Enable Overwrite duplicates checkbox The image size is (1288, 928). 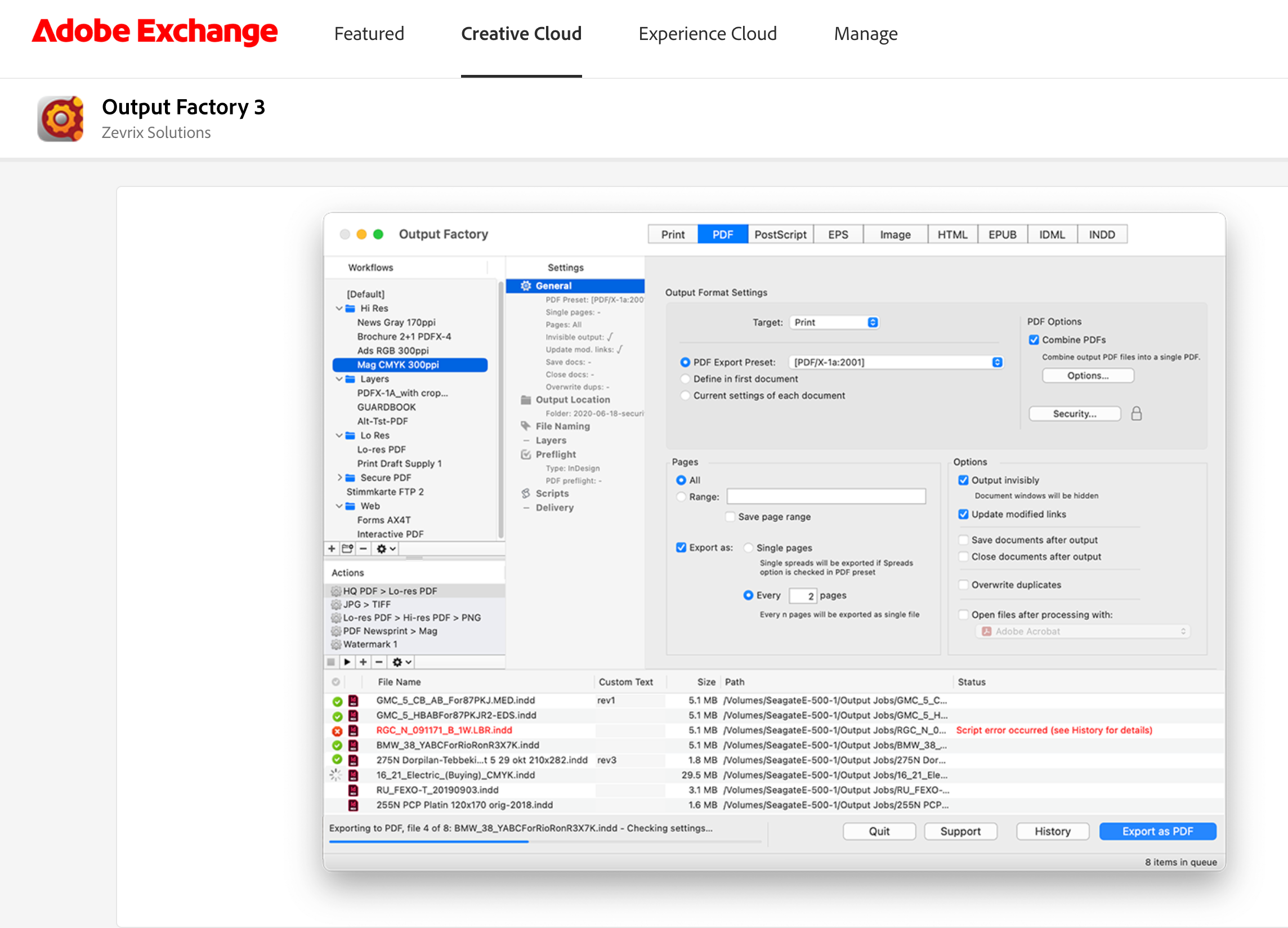[963, 585]
